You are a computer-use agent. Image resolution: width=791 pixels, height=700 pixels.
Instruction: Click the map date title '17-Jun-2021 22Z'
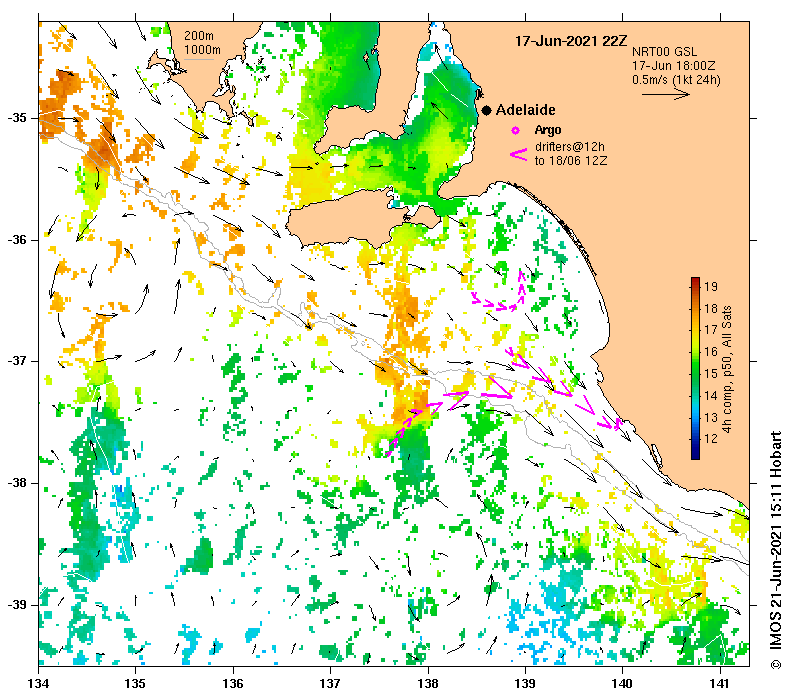(571, 41)
